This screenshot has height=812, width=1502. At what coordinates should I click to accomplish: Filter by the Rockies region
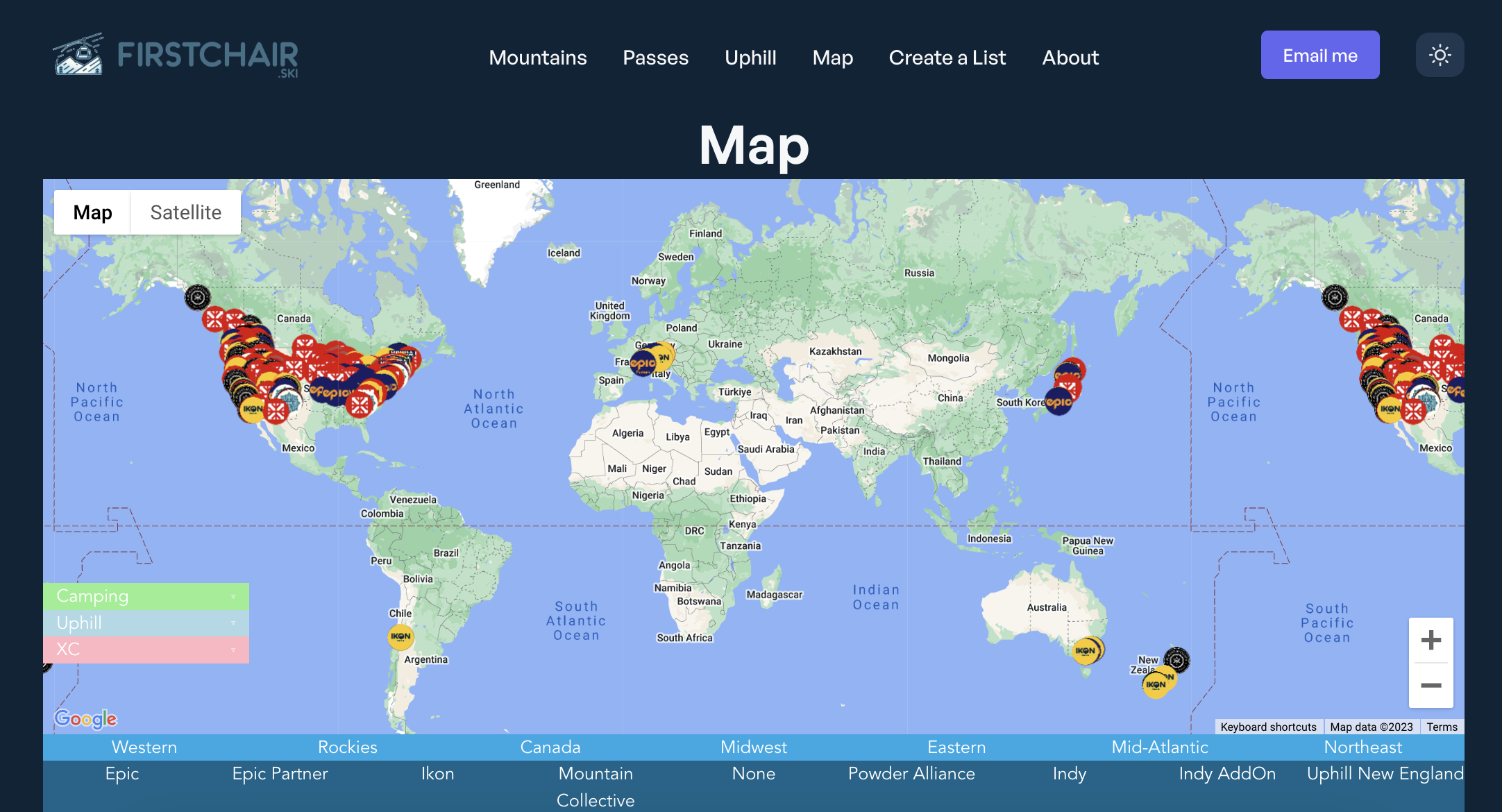pos(348,747)
